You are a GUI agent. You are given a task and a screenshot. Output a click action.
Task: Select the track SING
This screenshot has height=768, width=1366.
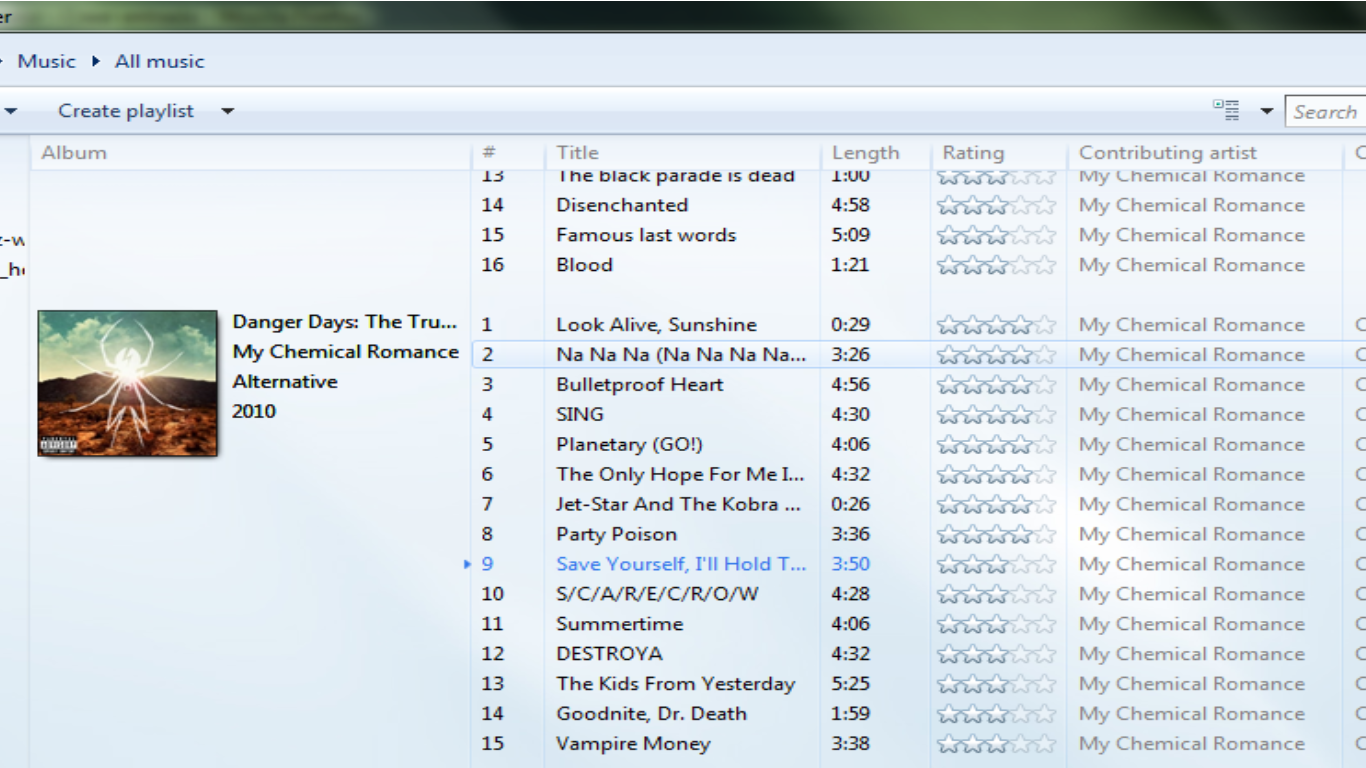[x=580, y=415]
